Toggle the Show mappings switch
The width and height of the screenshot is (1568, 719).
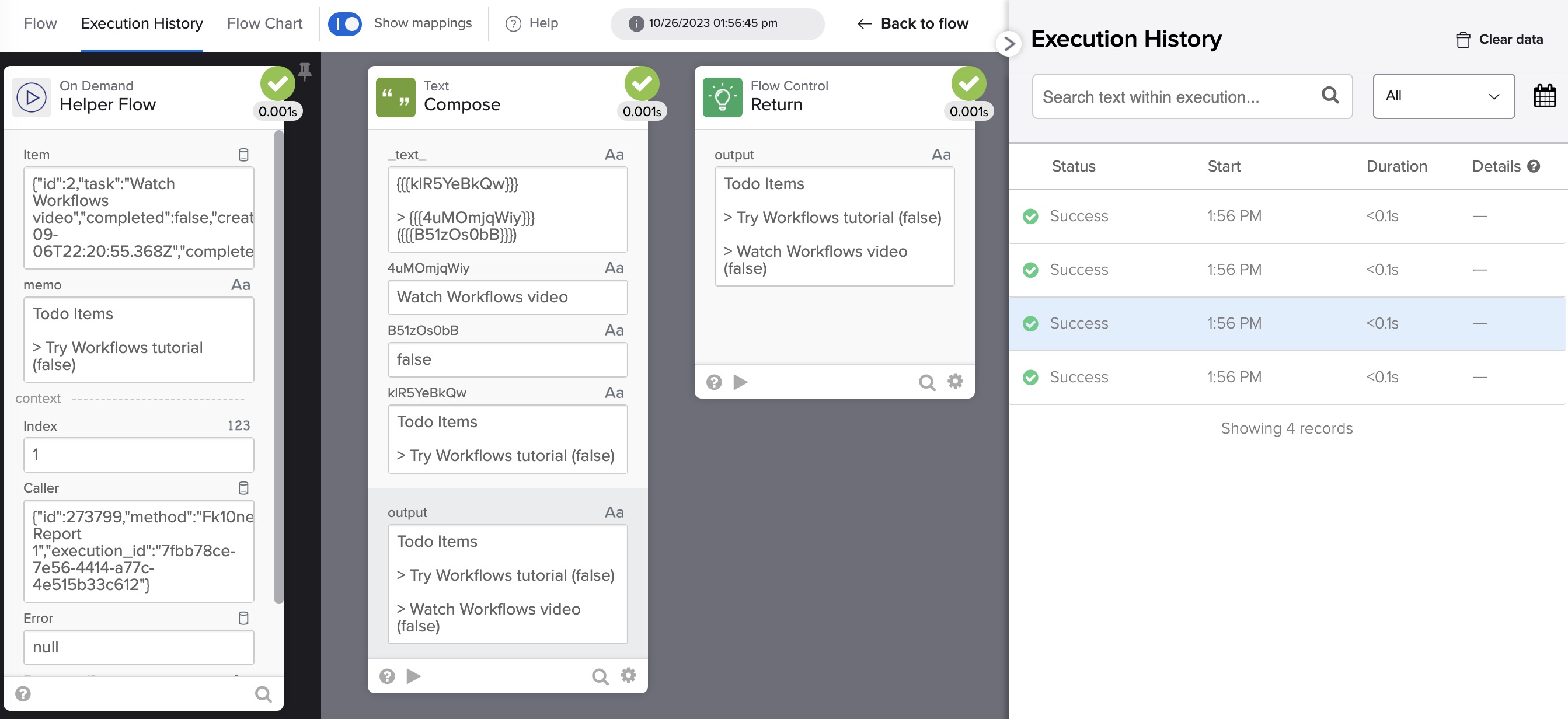click(x=344, y=24)
